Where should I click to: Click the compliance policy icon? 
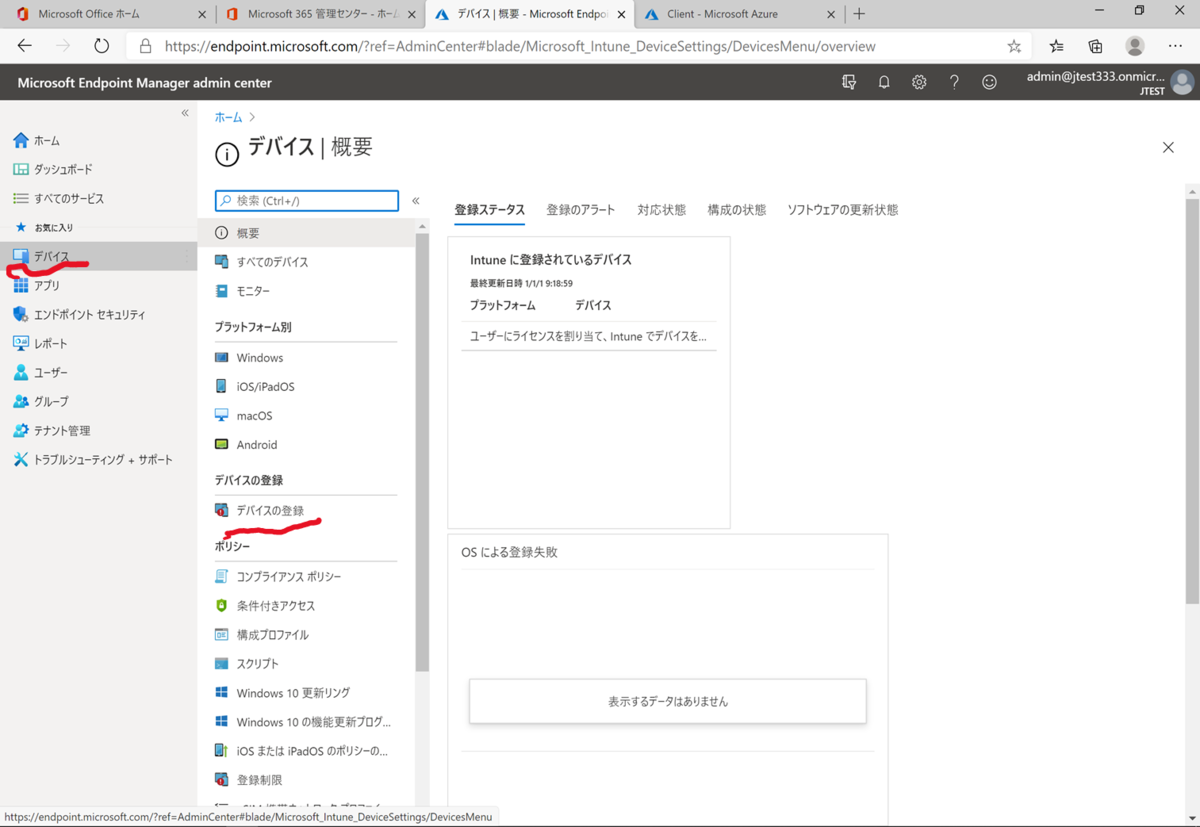[222, 577]
